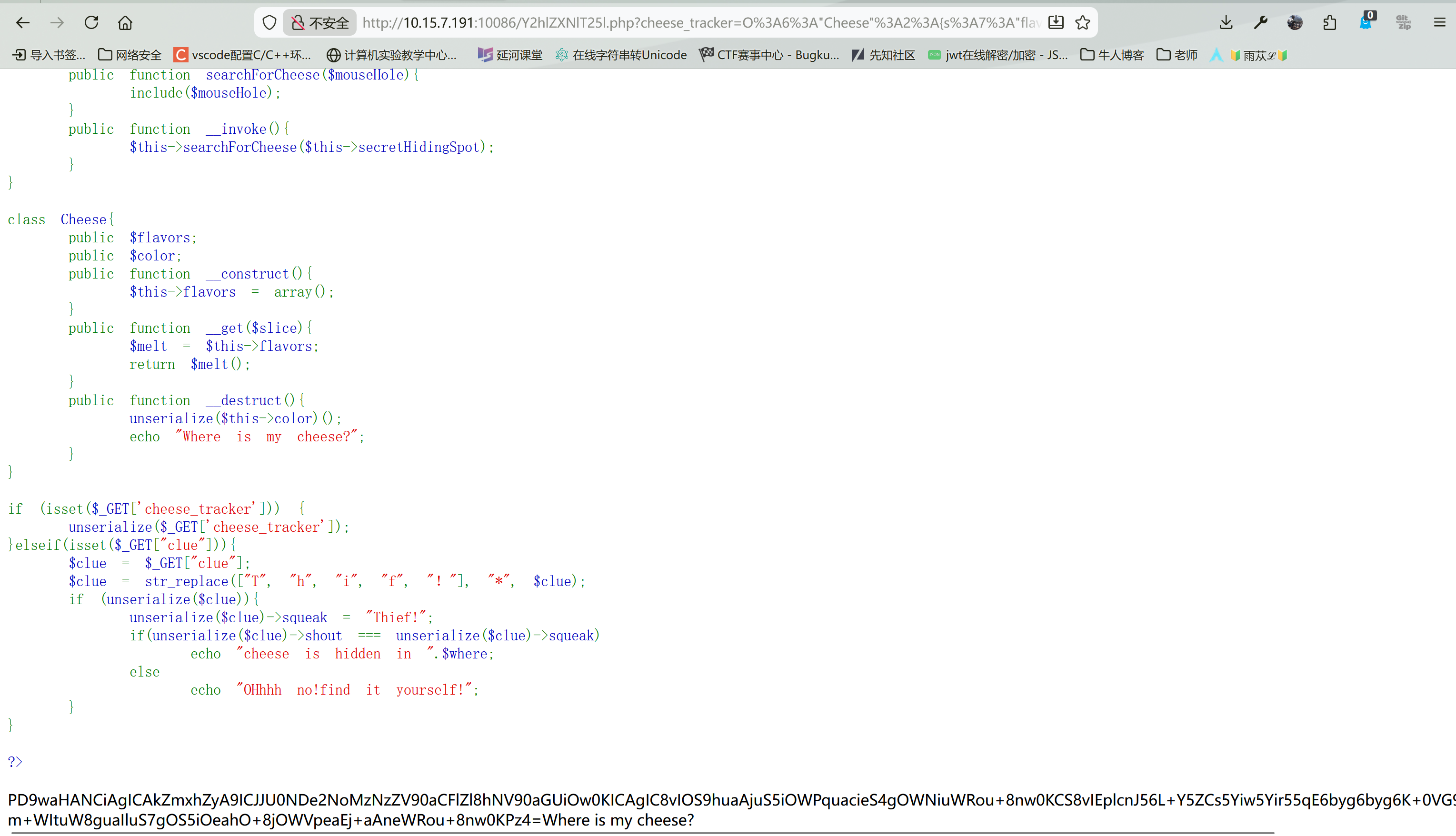Click the 不安全 site security indicator
The height and width of the screenshot is (836, 1456).
(320, 23)
